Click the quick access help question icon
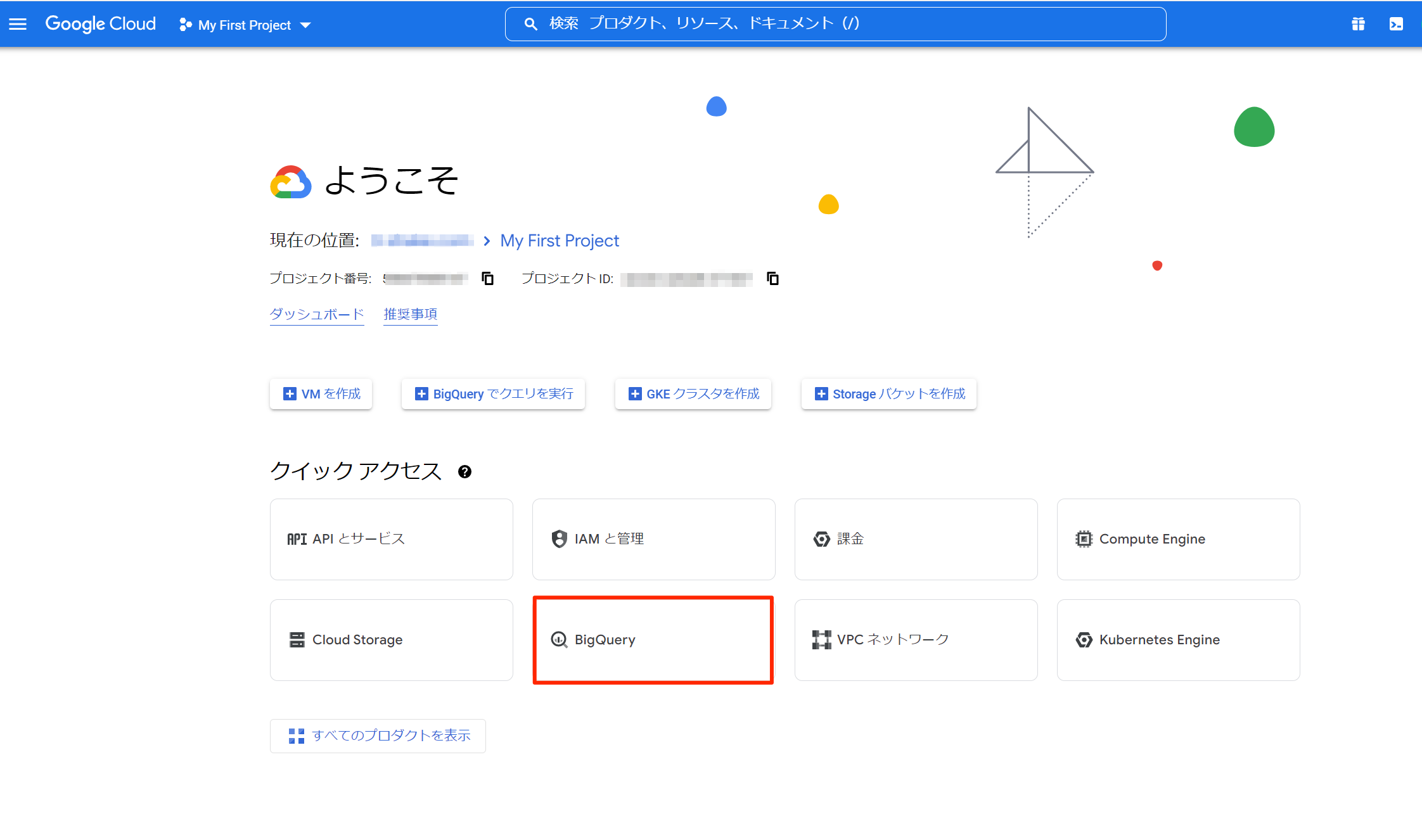Image resolution: width=1422 pixels, height=840 pixels. point(464,472)
